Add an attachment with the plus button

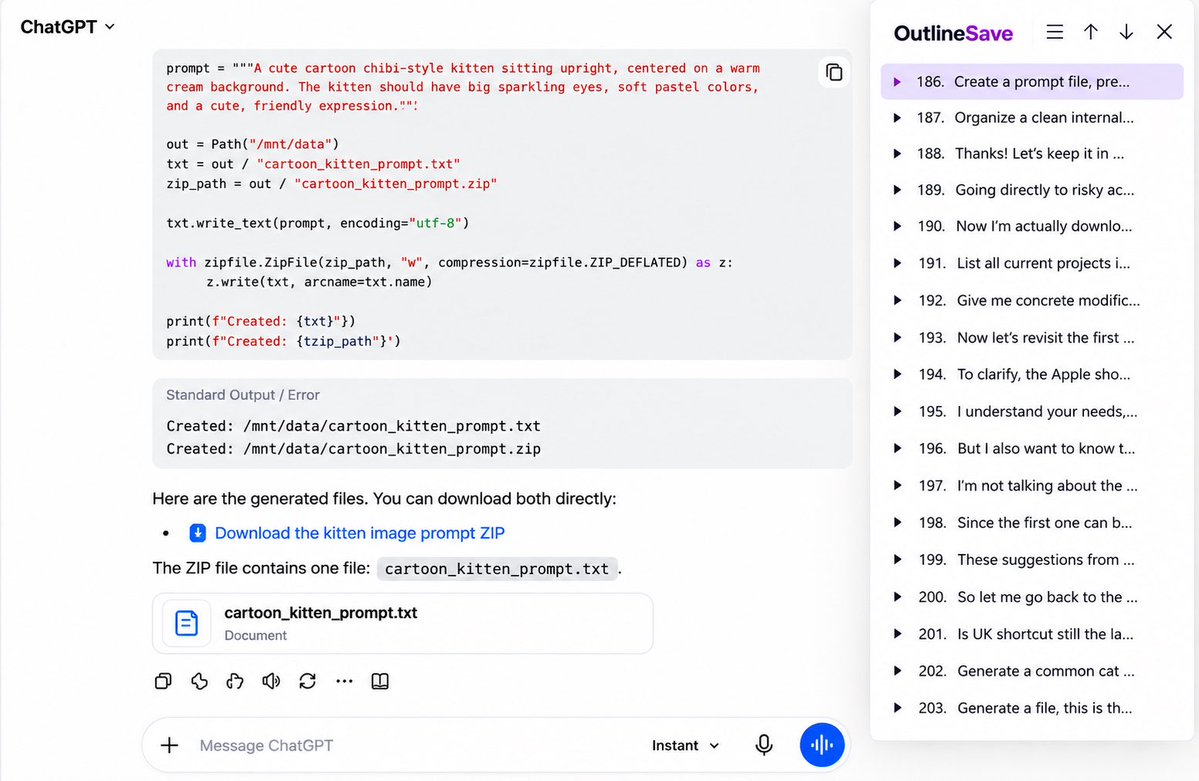(x=170, y=745)
